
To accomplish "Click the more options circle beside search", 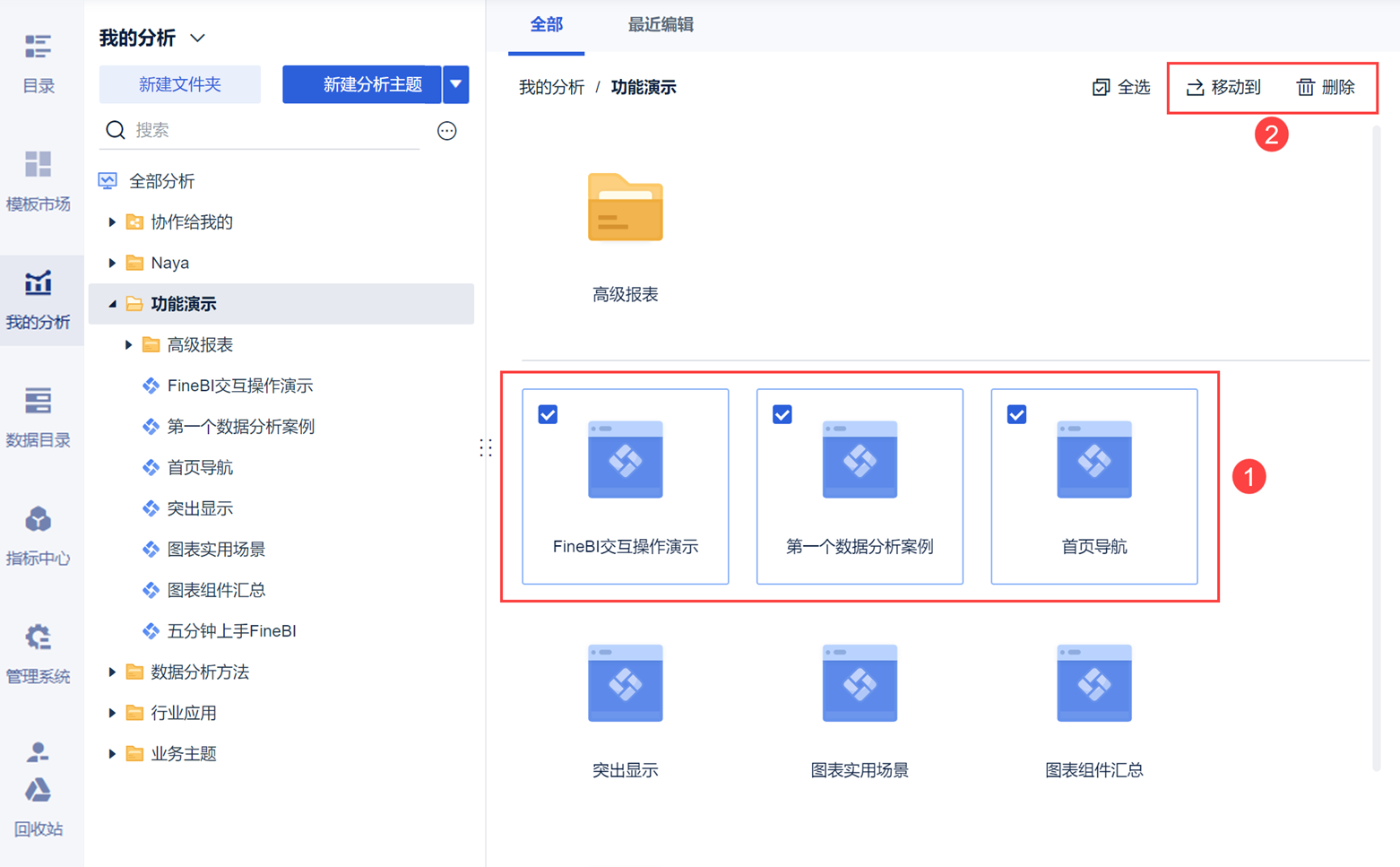I will click(447, 131).
